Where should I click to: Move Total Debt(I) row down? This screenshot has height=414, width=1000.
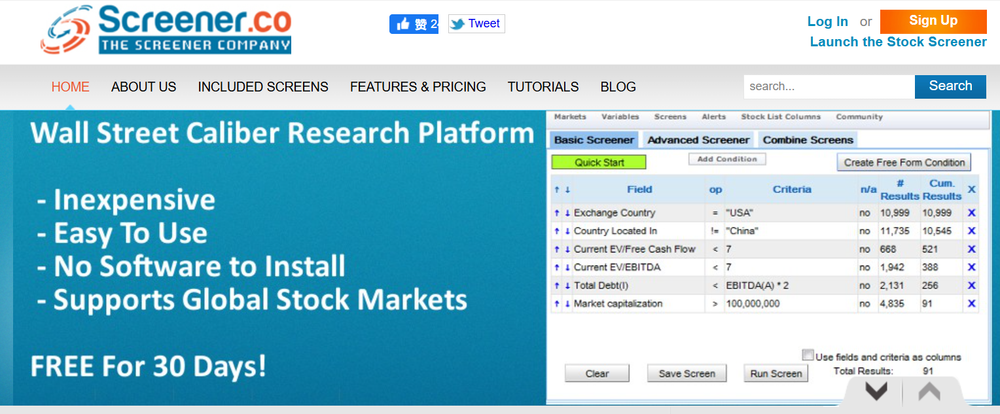[x=567, y=286]
